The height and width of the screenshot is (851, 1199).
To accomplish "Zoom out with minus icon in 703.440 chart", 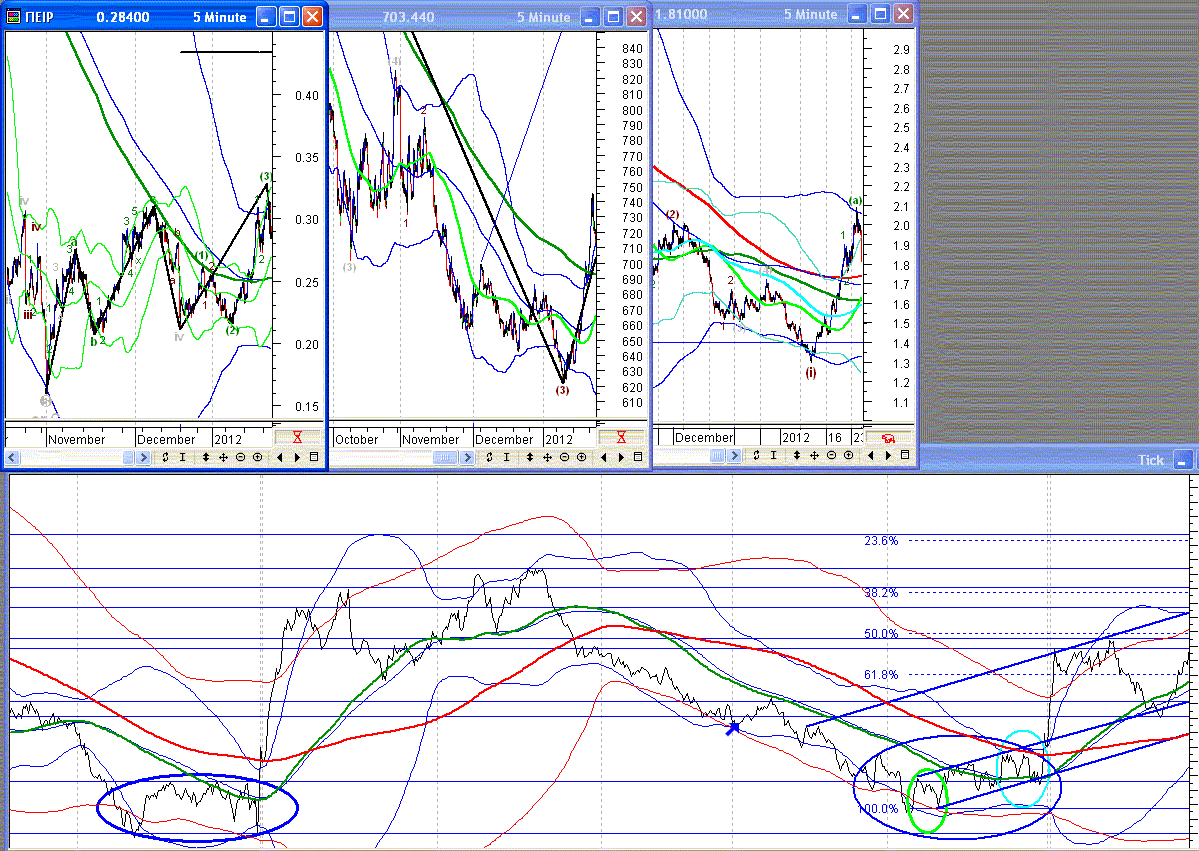I will [x=564, y=457].
